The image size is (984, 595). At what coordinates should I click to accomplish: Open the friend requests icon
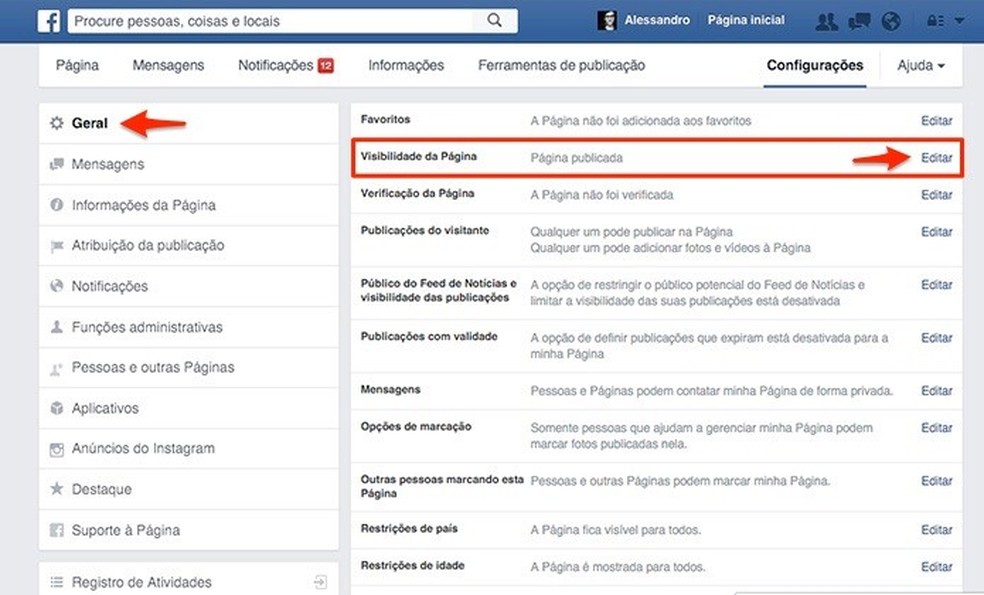827,20
